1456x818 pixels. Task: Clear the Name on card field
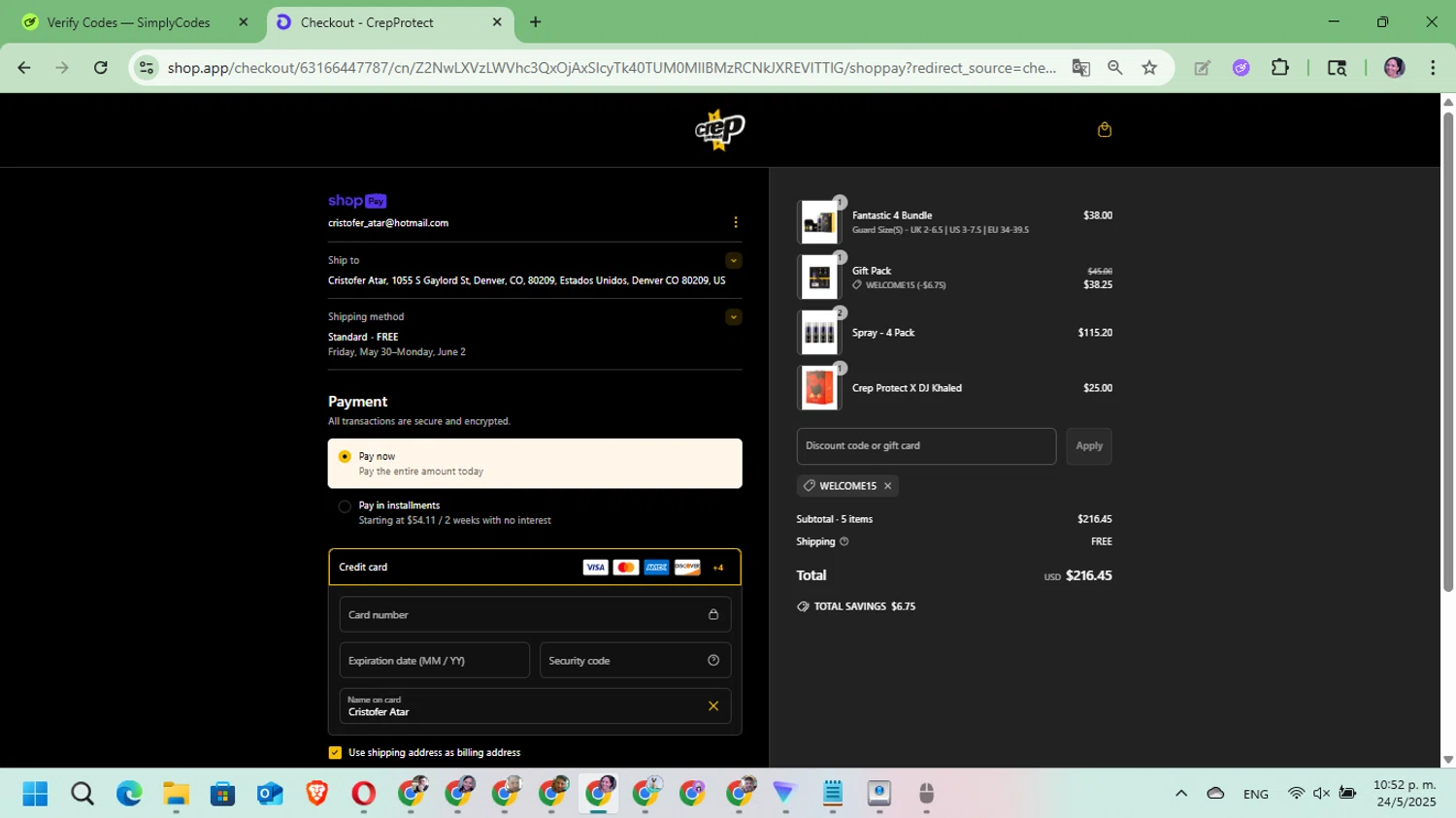pyautogui.click(x=712, y=705)
